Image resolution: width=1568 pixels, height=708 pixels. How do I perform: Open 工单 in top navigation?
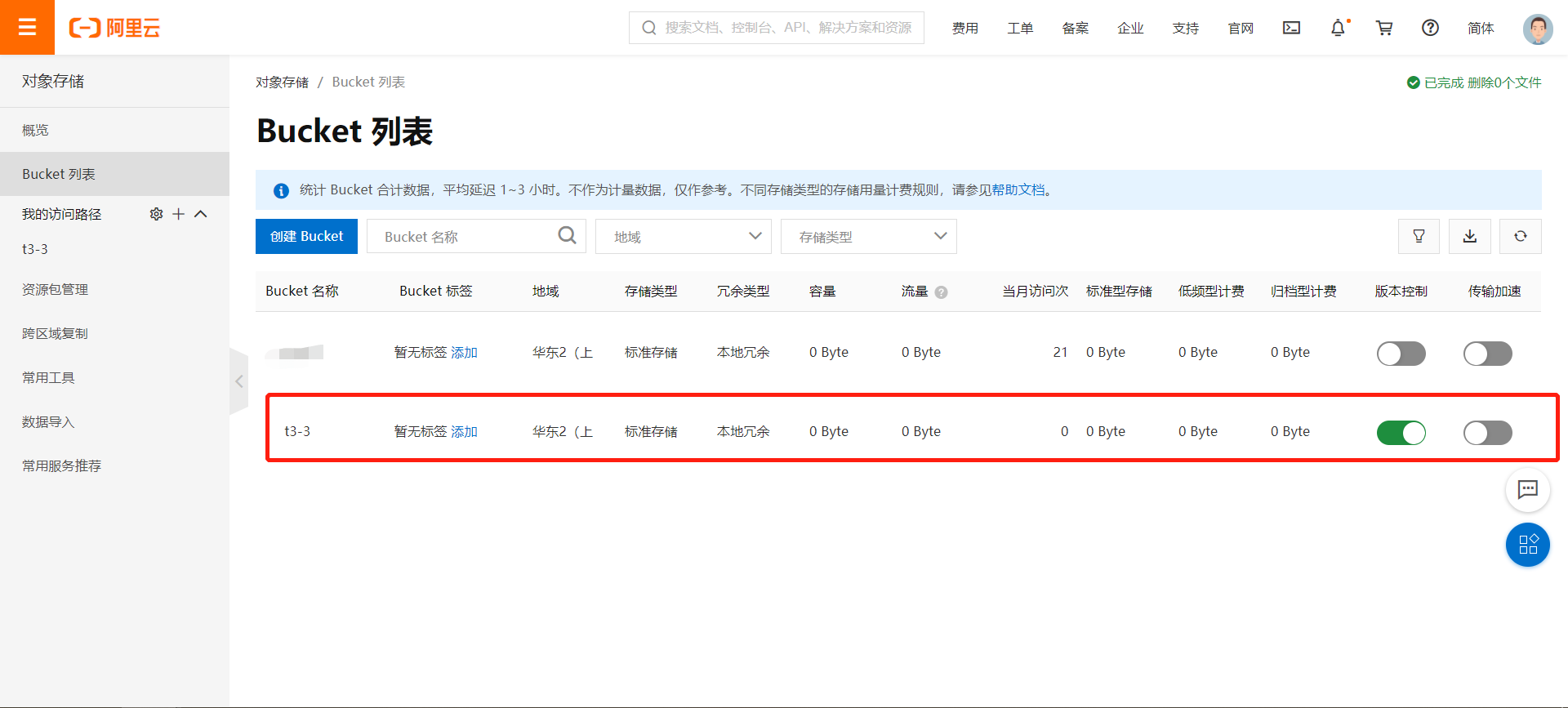[x=1020, y=28]
